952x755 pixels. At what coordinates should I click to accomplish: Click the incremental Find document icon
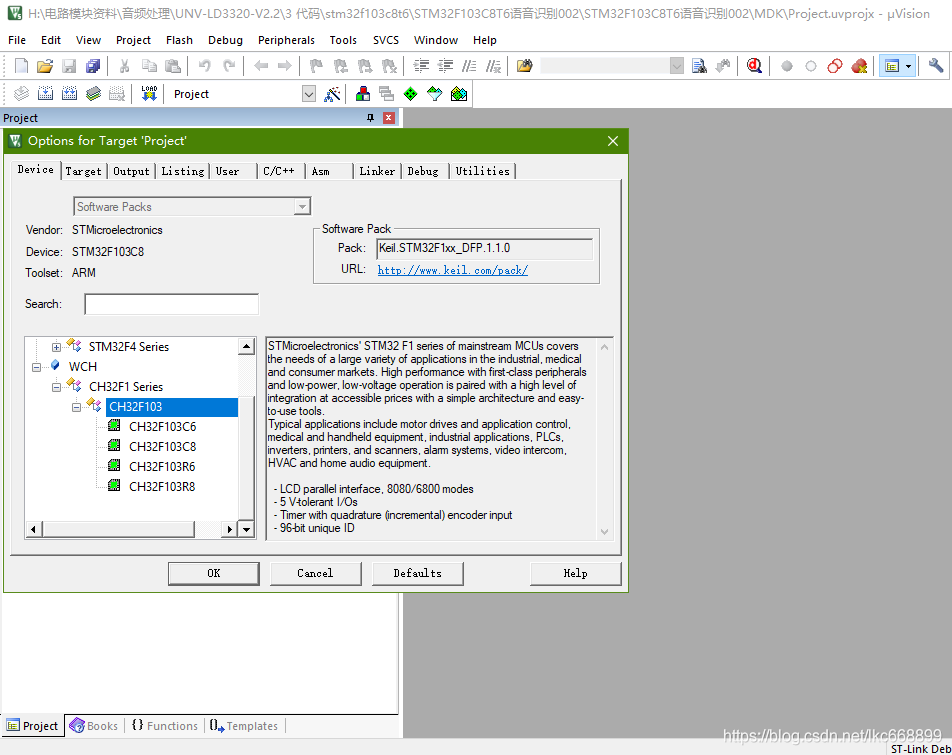(x=699, y=66)
